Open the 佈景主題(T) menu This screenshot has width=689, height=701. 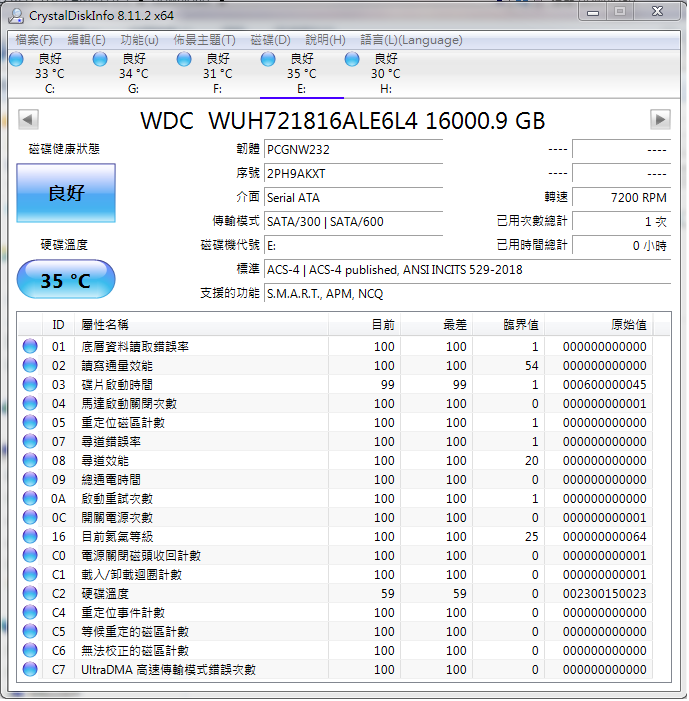[204, 40]
